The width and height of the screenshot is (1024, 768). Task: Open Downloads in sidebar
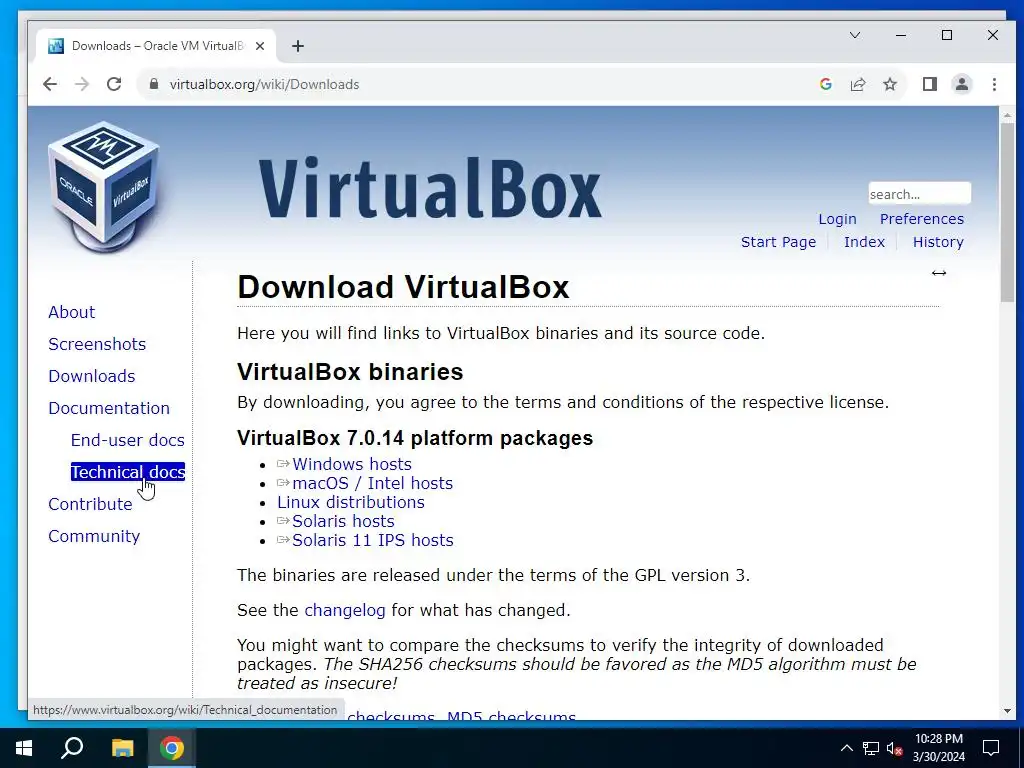click(x=91, y=376)
